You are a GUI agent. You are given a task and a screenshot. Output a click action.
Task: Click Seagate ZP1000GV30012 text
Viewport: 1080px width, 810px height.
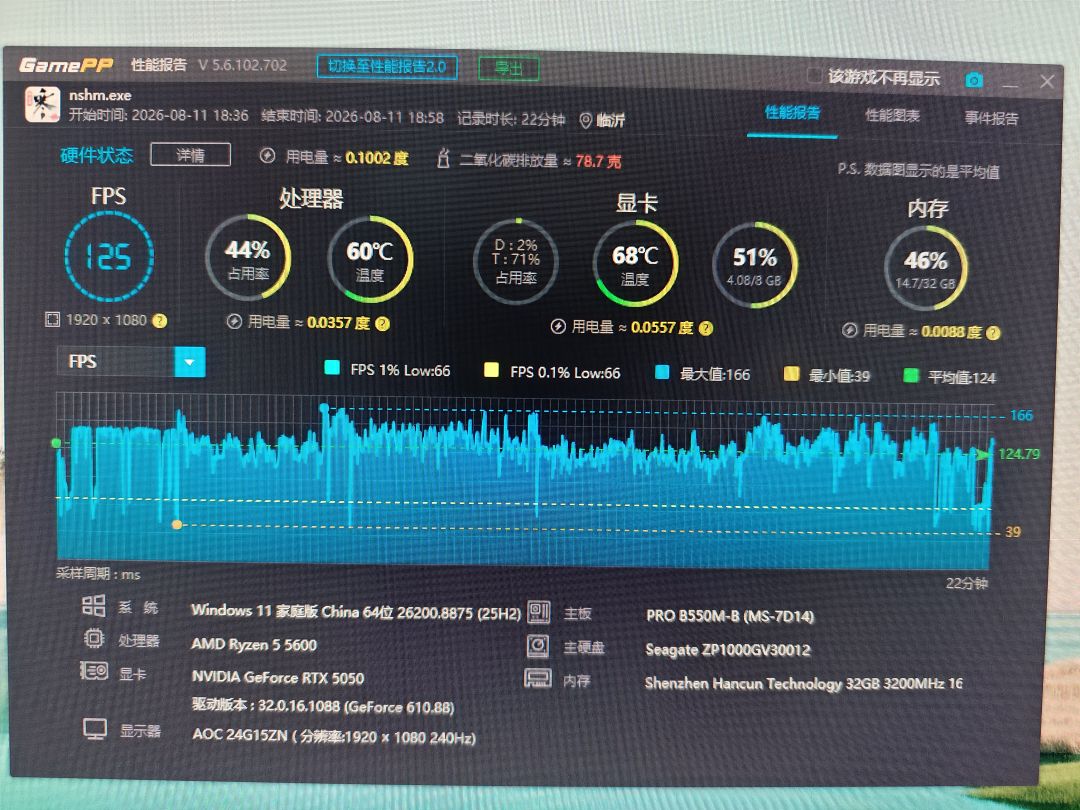click(728, 650)
